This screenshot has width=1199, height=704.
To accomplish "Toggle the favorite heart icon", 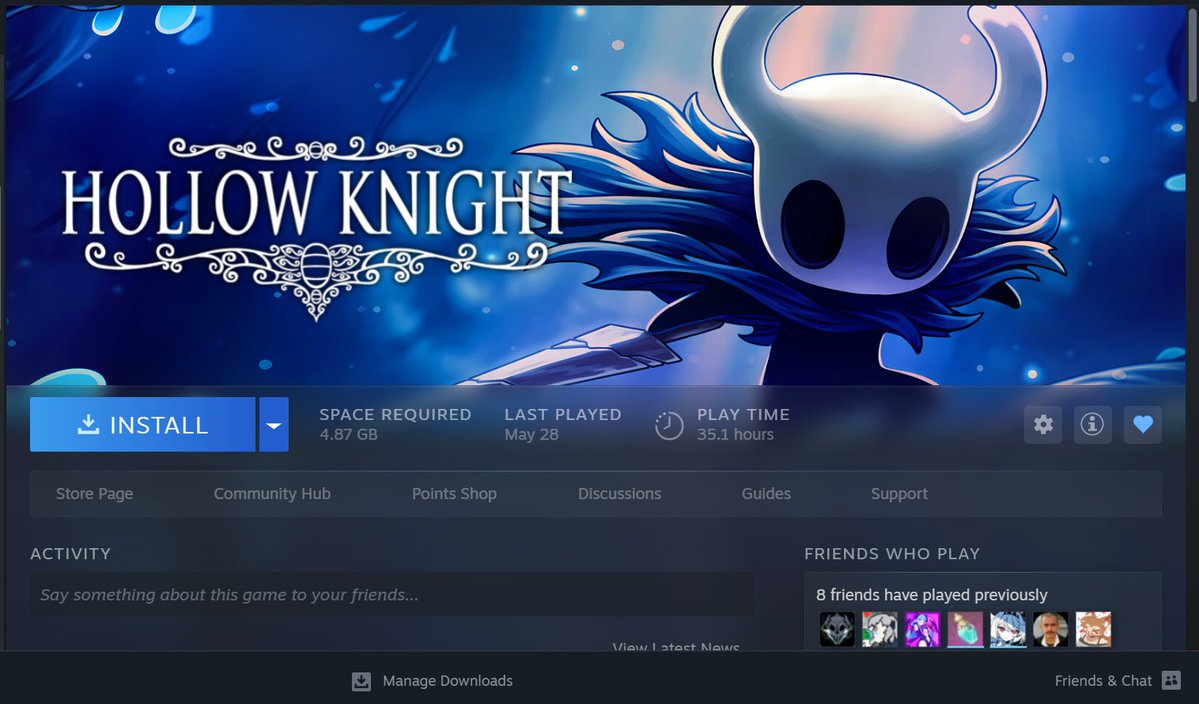I will (1142, 424).
